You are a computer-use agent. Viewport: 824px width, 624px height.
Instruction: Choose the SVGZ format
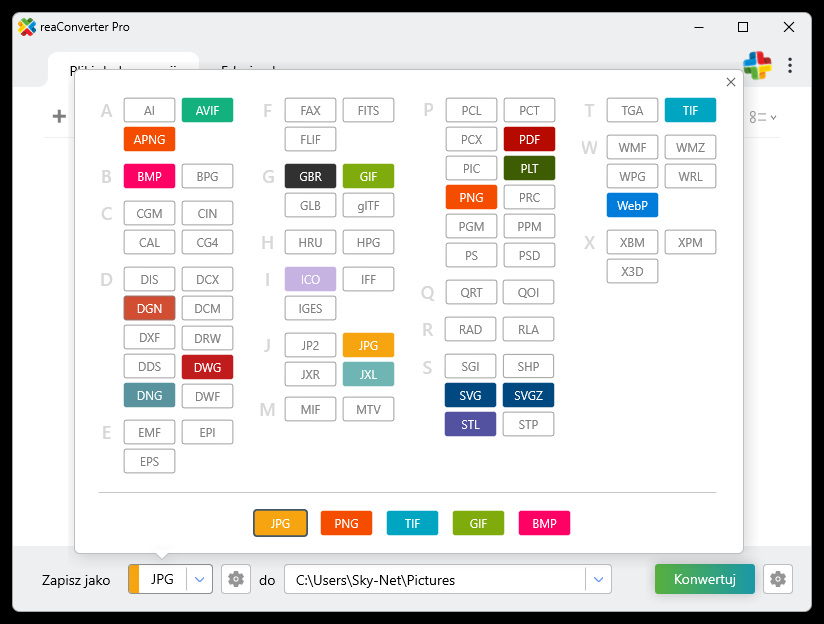(x=528, y=395)
